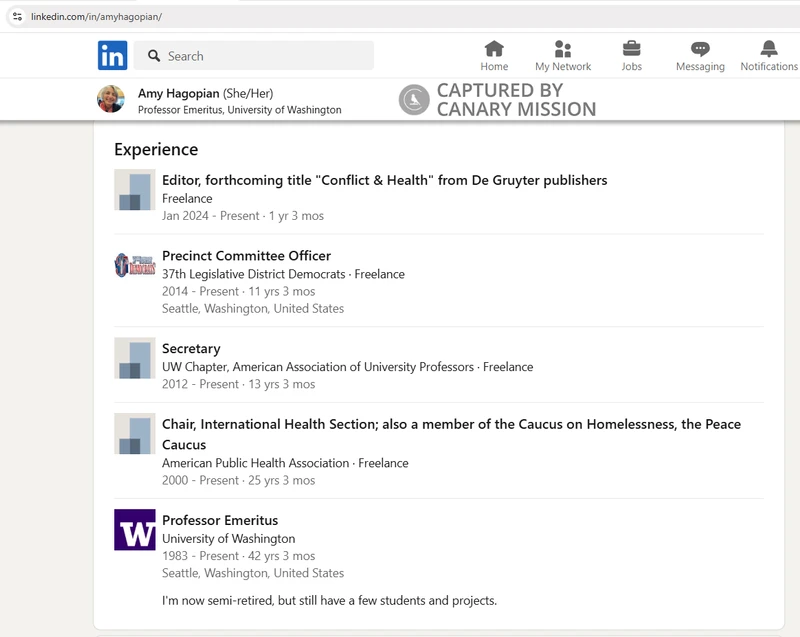800x637 pixels.
Task: Click placeholder logo beside Secretary entry
Action: [135, 358]
